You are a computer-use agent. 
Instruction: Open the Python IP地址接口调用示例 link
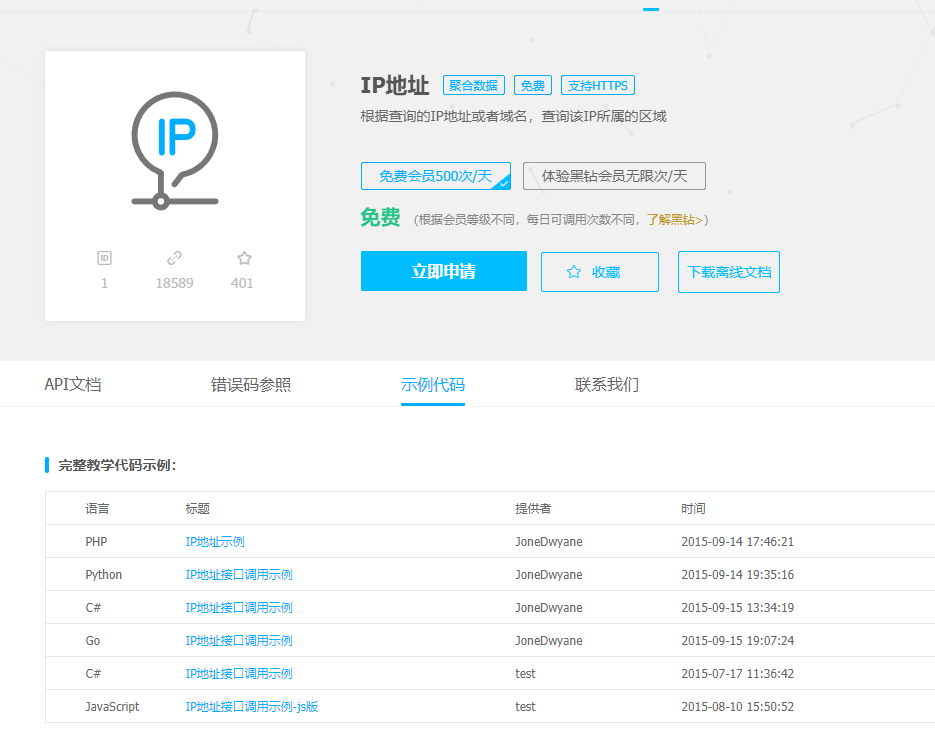(x=239, y=575)
